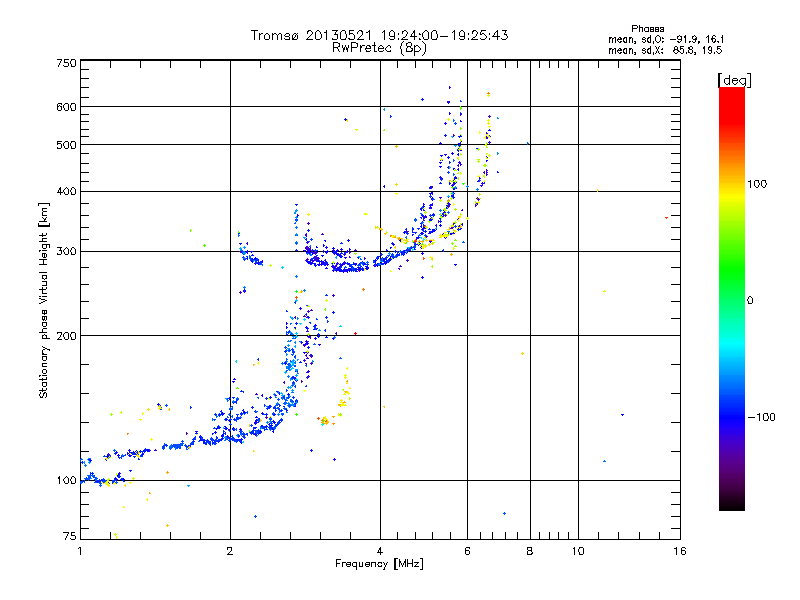This screenshot has width=800, height=600.
Task: Click the y-axis tick label '300'
Action: pos(66,252)
